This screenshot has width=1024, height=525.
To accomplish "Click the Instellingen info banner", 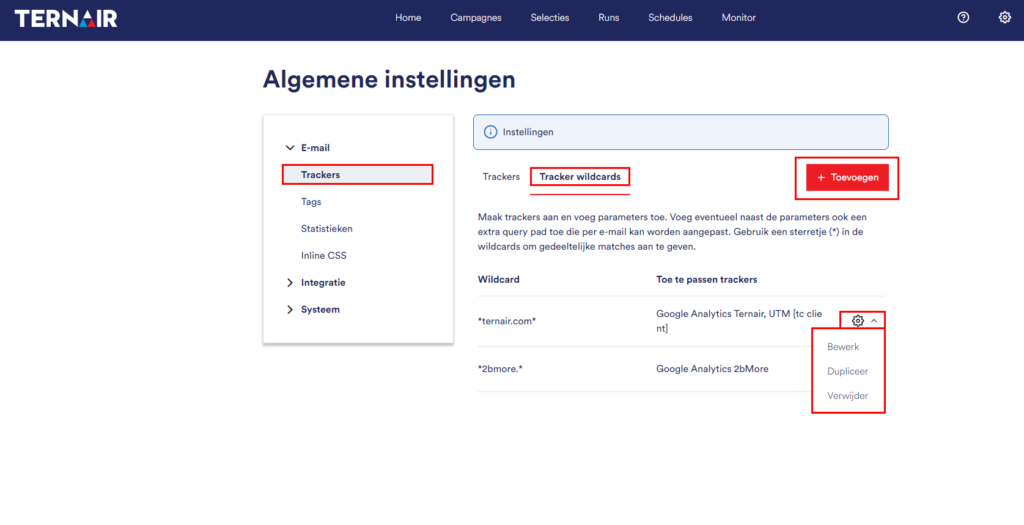I will (x=680, y=132).
